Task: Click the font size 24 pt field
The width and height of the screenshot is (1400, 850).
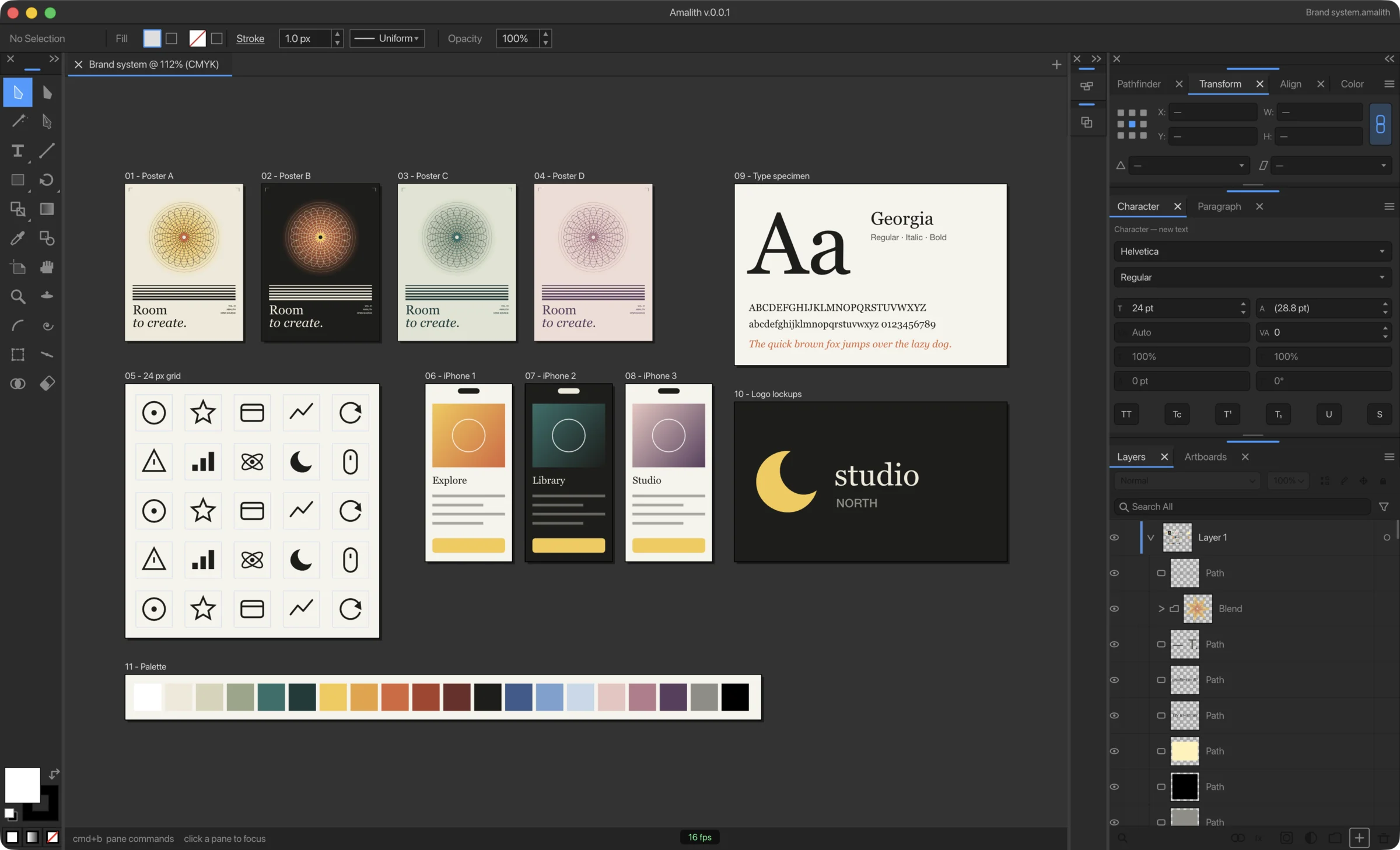Action: coord(1181,308)
